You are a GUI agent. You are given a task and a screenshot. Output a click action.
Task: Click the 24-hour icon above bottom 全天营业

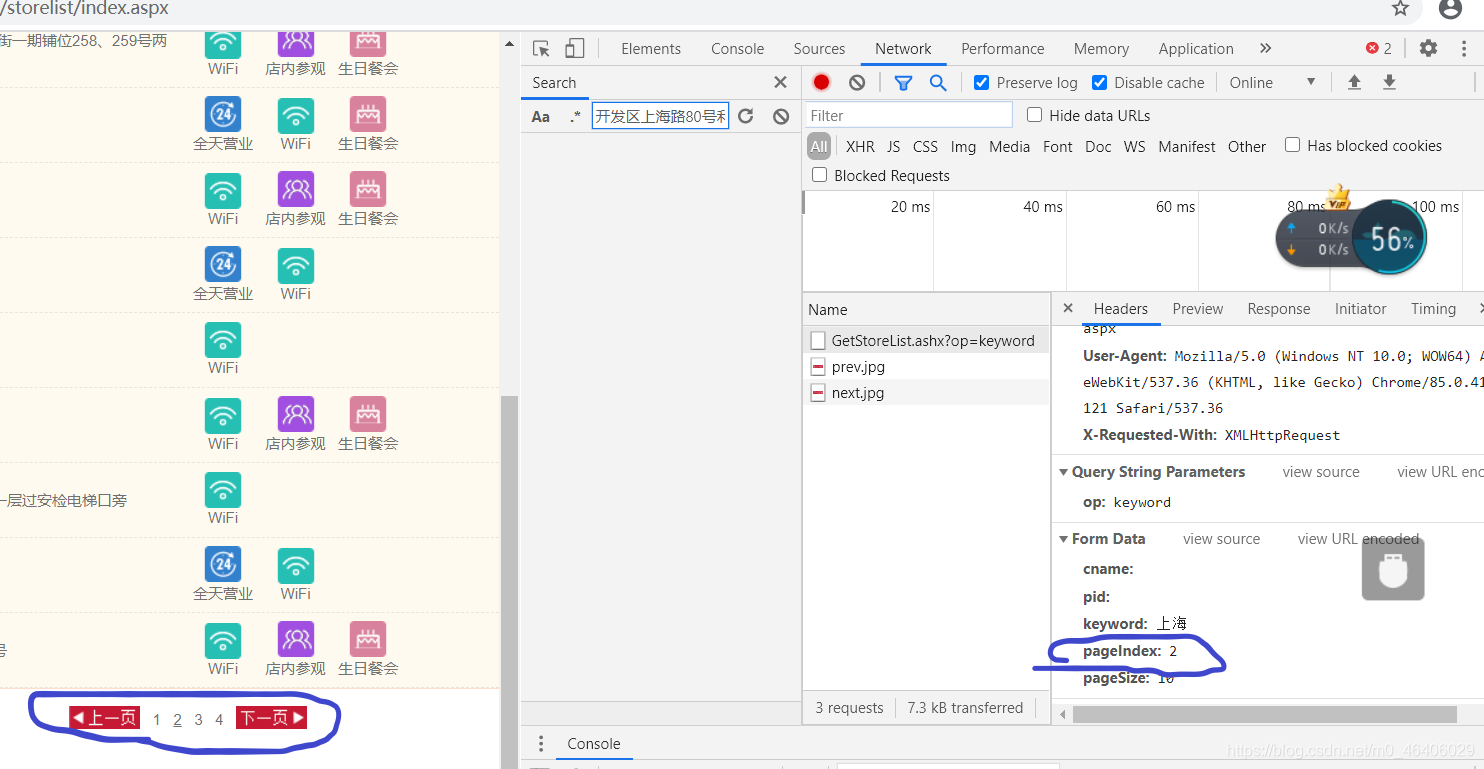click(x=223, y=565)
